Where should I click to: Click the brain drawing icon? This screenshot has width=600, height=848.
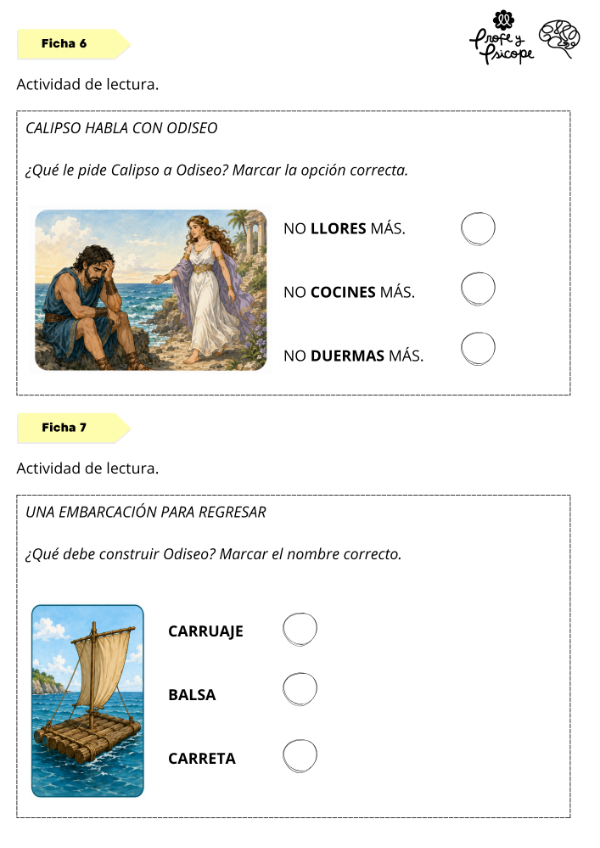pos(559,38)
